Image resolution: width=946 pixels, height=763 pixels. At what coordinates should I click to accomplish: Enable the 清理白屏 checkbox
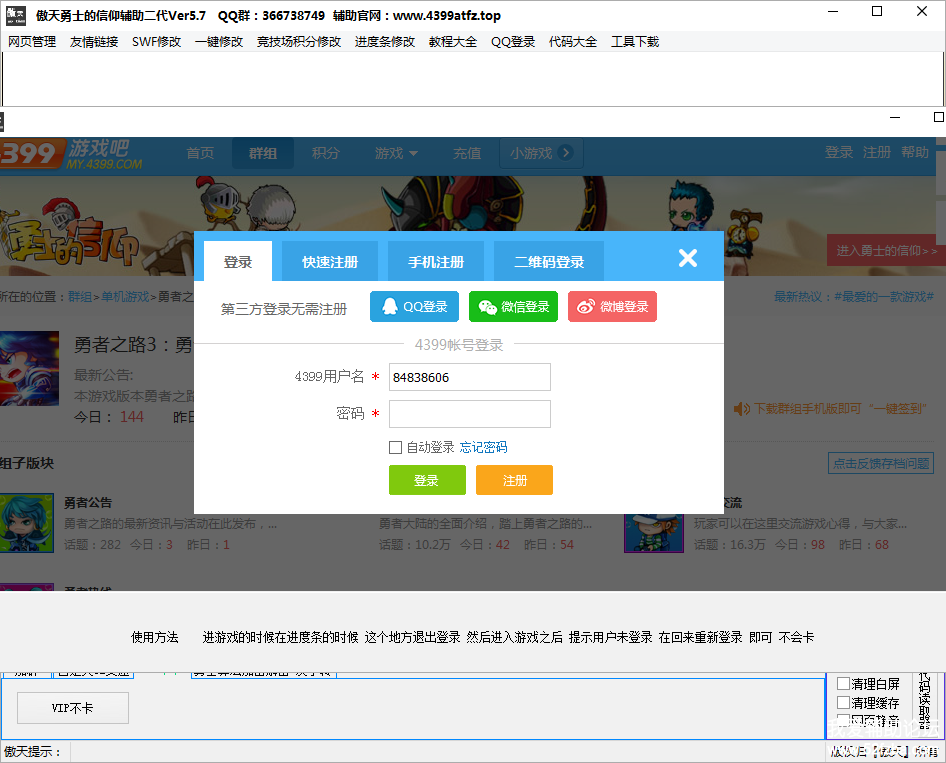(x=843, y=684)
